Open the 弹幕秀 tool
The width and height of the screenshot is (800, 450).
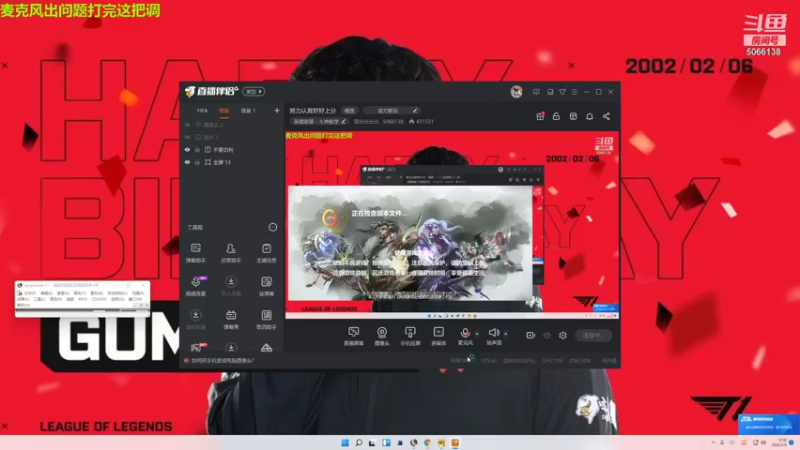(231, 320)
